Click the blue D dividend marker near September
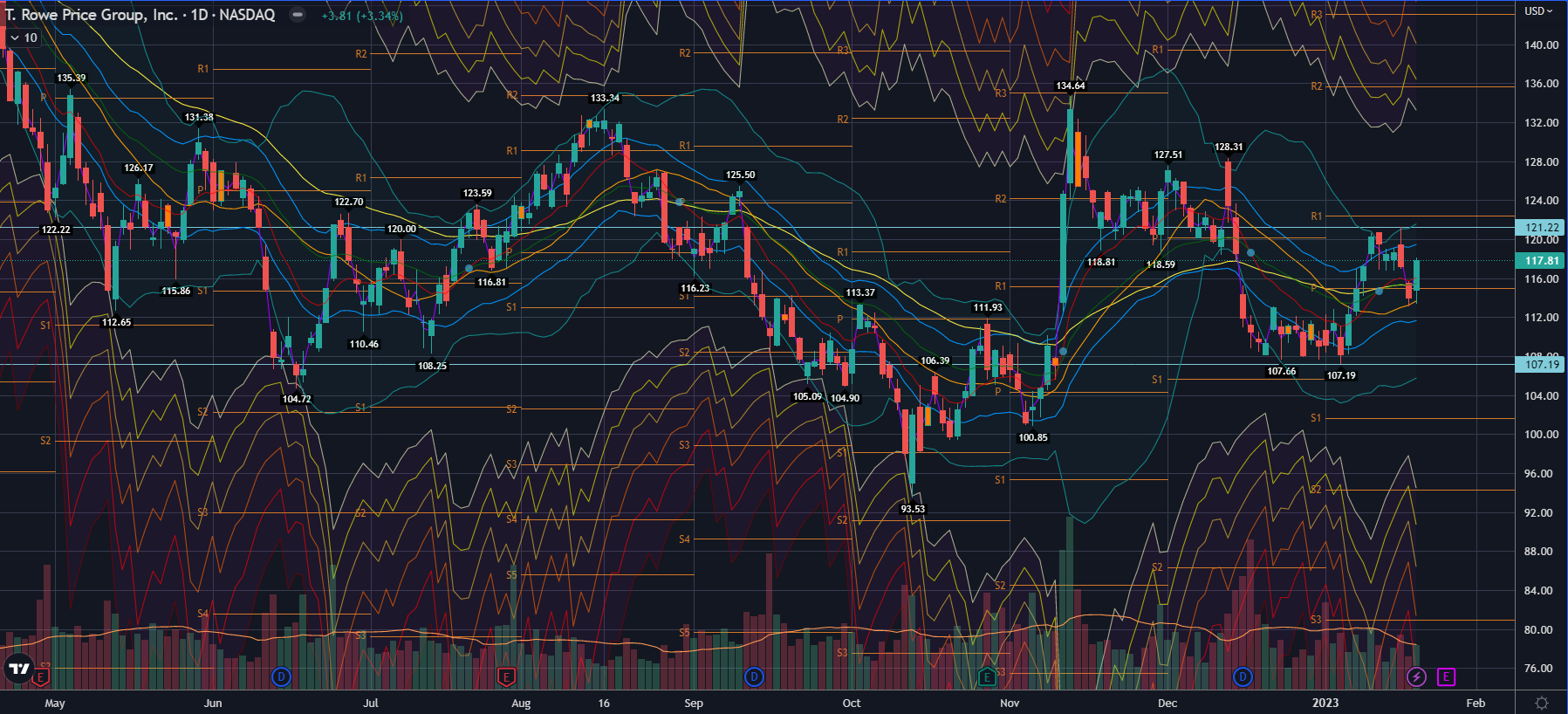The width and height of the screenshot is (1568, 714). coord(754,676)
